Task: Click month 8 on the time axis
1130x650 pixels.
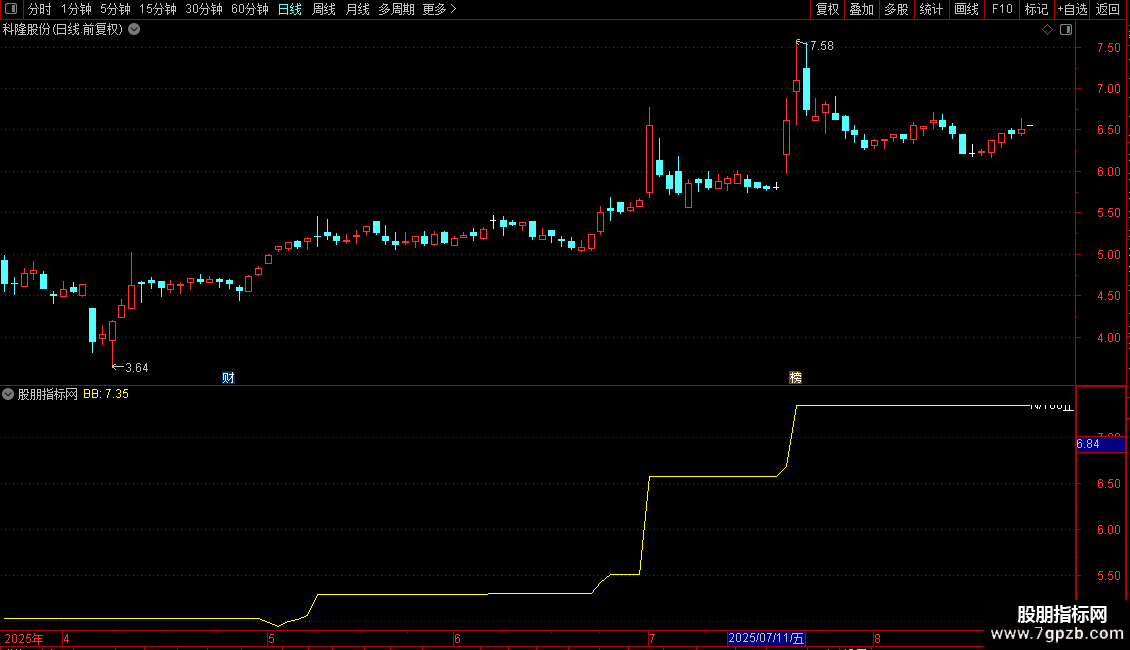Action: click(877, 639)
